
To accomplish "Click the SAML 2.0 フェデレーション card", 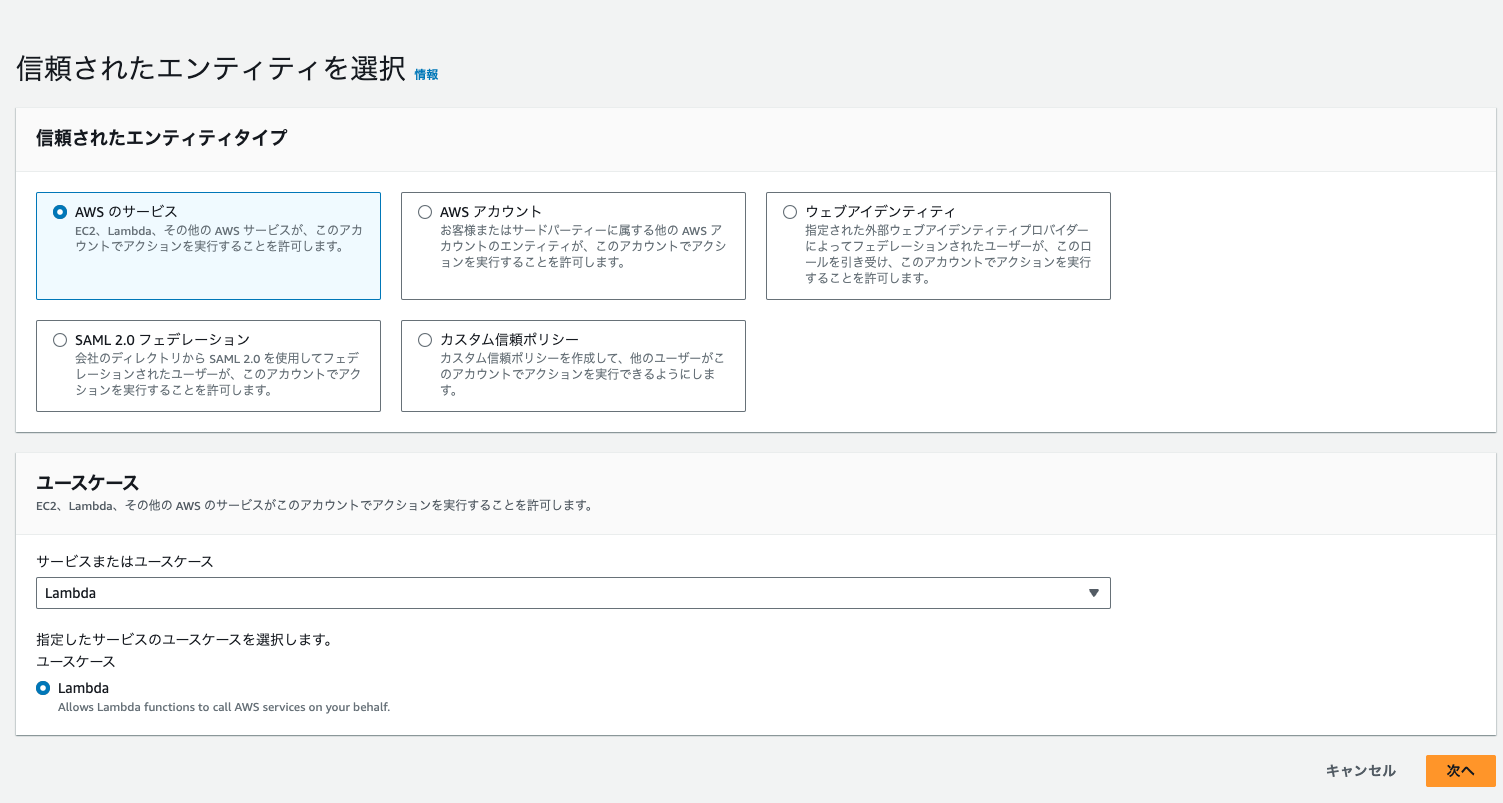I will point(208,365).
